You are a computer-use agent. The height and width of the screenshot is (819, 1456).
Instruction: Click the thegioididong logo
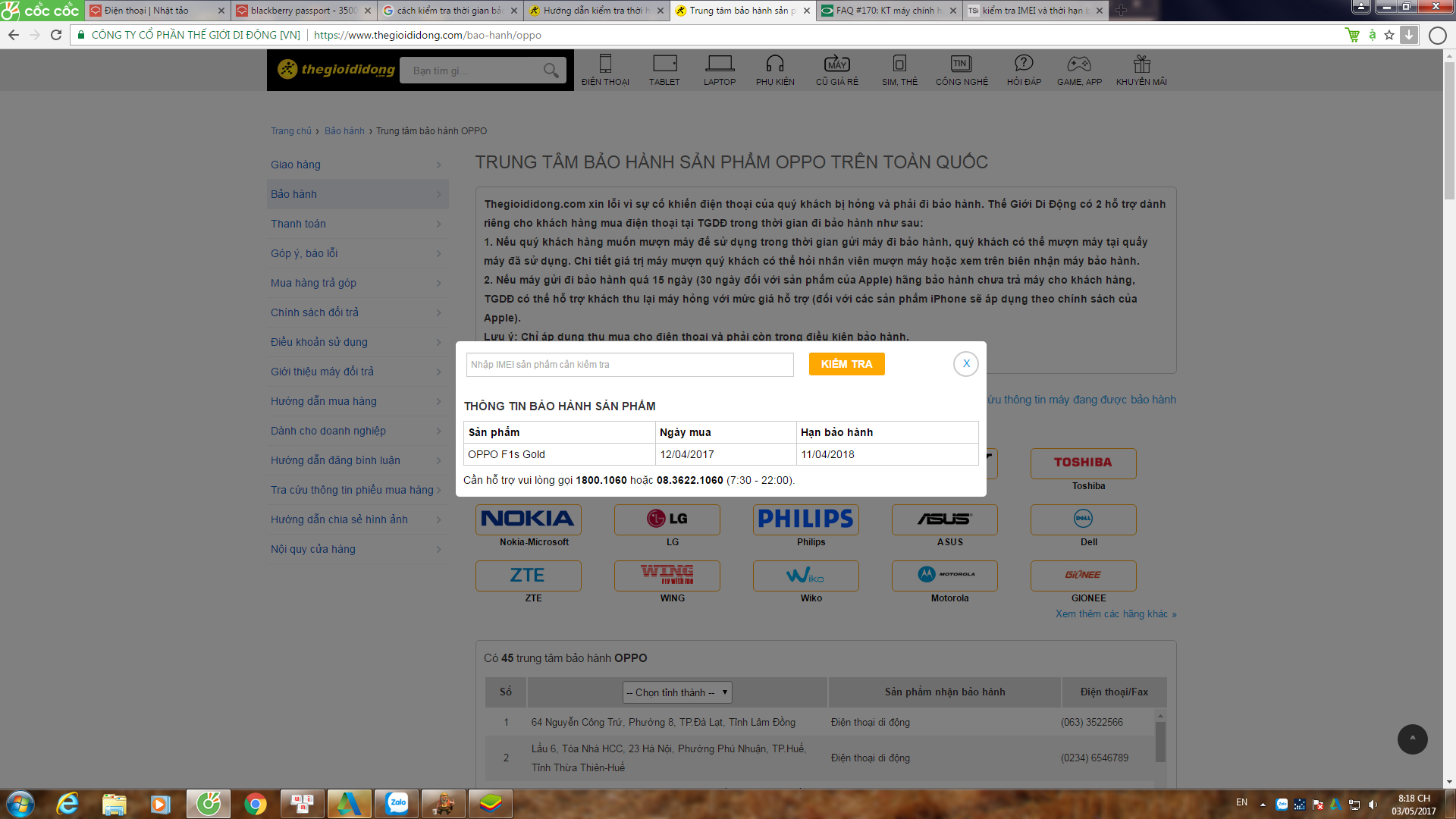click(337, 70)
